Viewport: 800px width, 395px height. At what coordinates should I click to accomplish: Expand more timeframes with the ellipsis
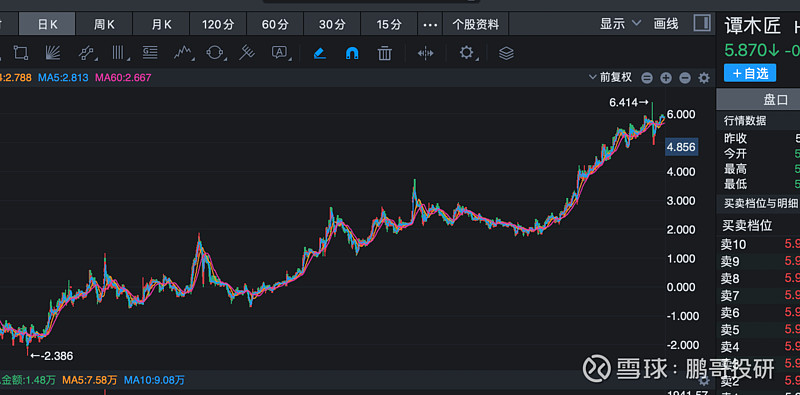pyautogui.click(x=430, y=24)
